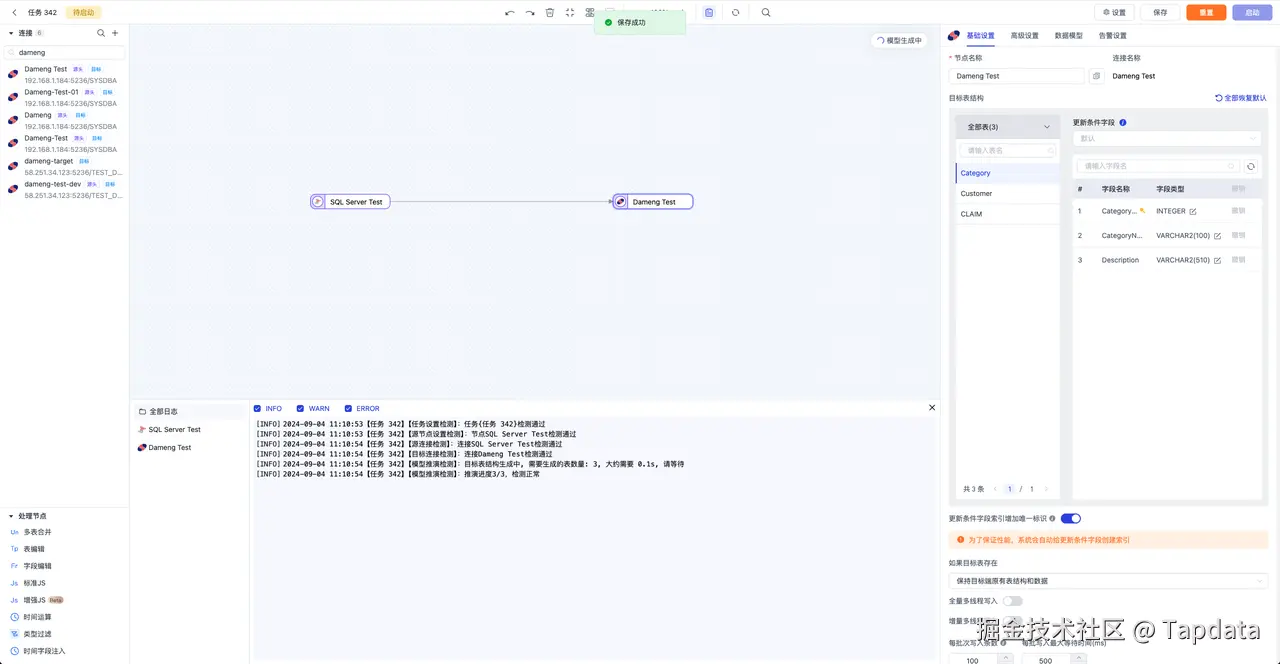Collapse the 处理节点 section arrow
Screen dimensions: 1280x664
coord(11,516)
